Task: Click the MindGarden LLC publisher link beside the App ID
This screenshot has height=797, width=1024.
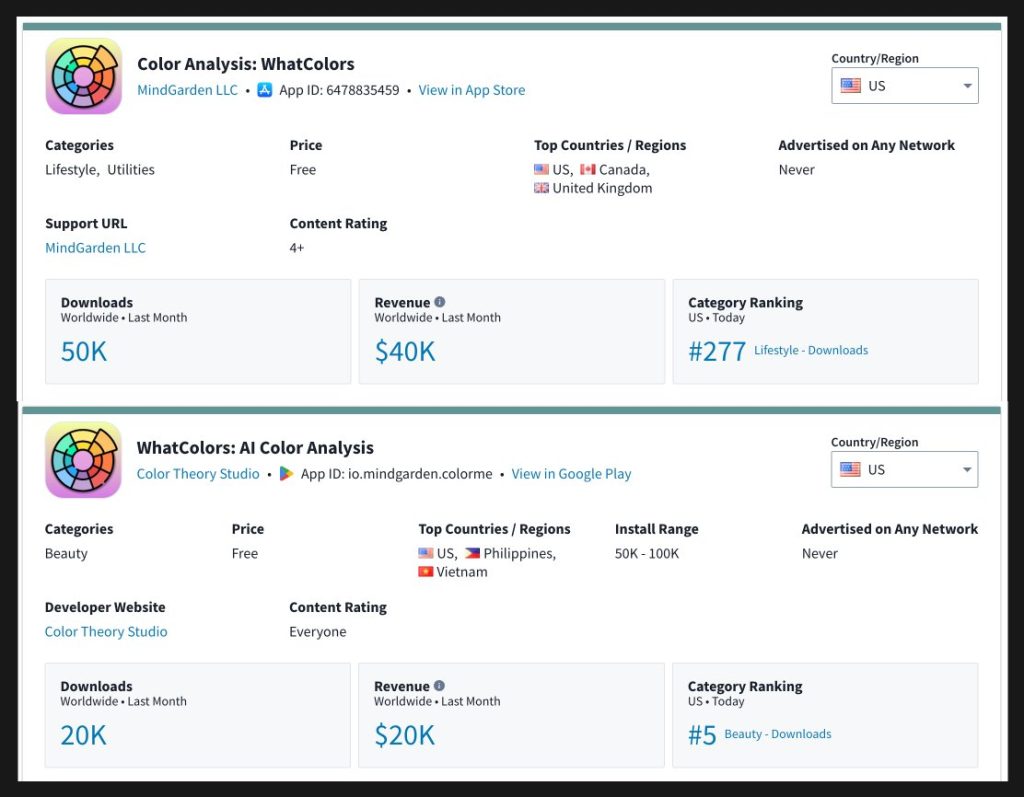Action: [187, 90]
